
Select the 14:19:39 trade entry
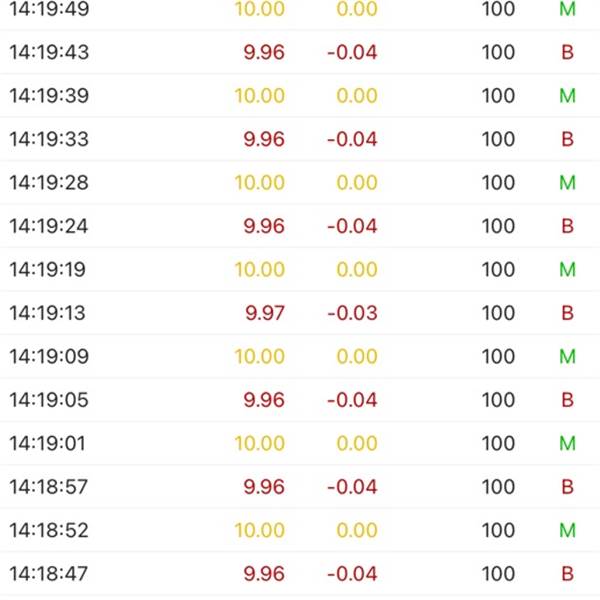point(300,95)
